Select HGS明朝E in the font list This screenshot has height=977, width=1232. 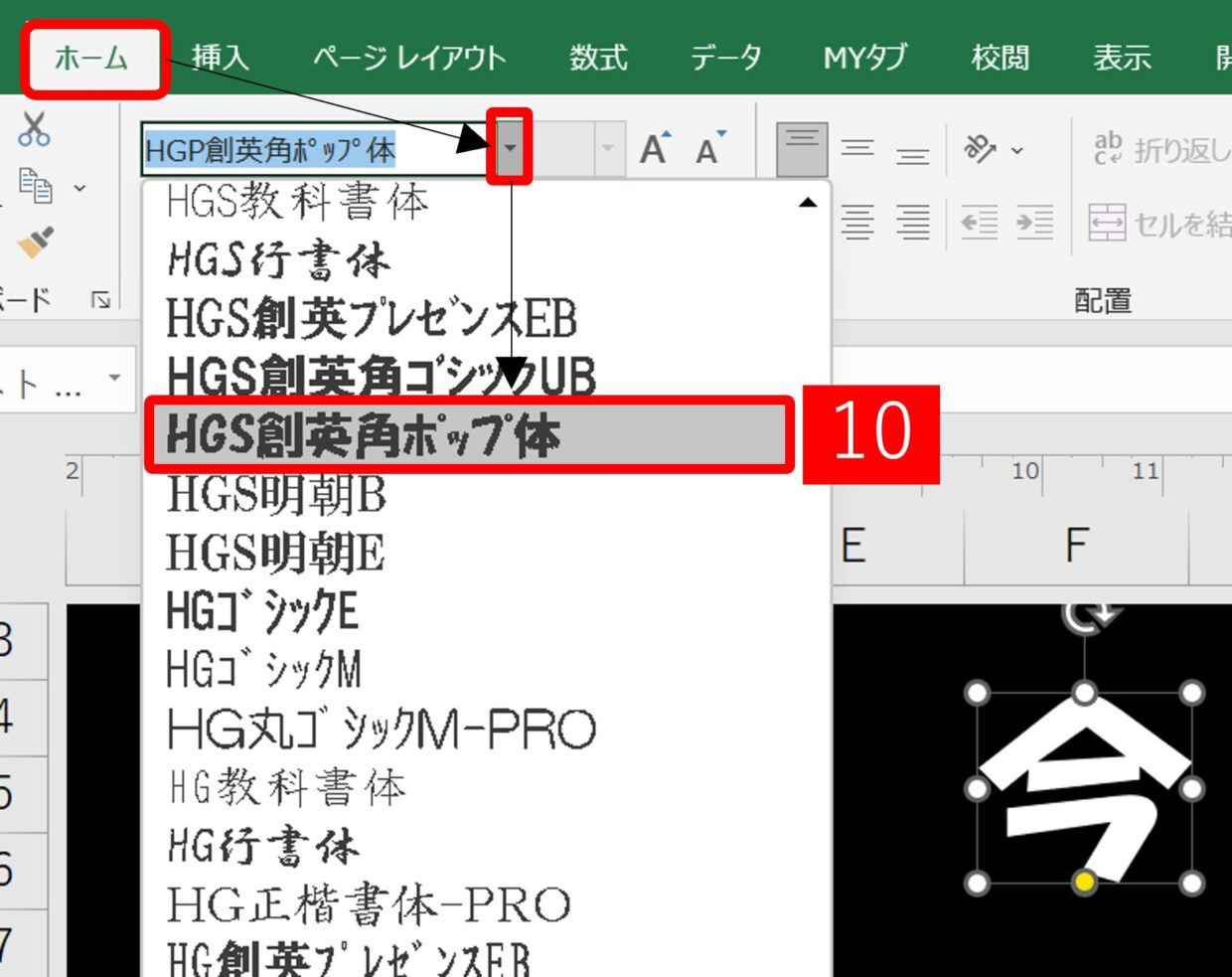tap(487, 553)
